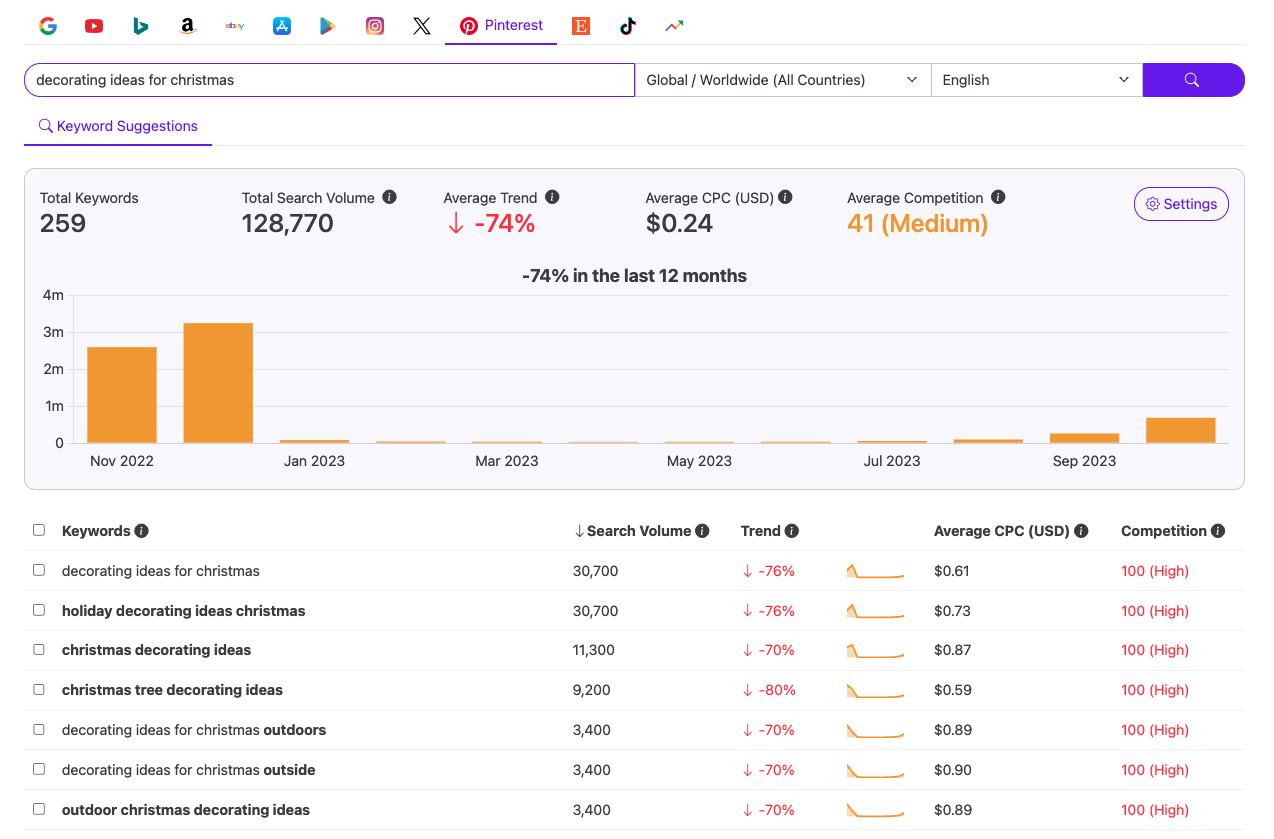Image resolution: width=1274 pixels, height=839 pixels.
Task: Click the Dec 2022 orange chart bar
Action: (x=218, y=383)
